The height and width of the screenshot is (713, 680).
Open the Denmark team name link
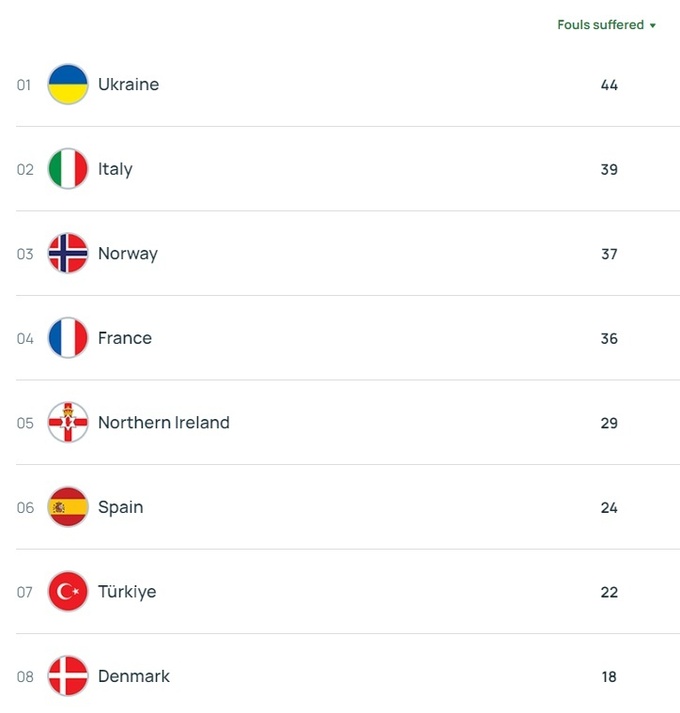pyautogui.click(x=134, y=676)
